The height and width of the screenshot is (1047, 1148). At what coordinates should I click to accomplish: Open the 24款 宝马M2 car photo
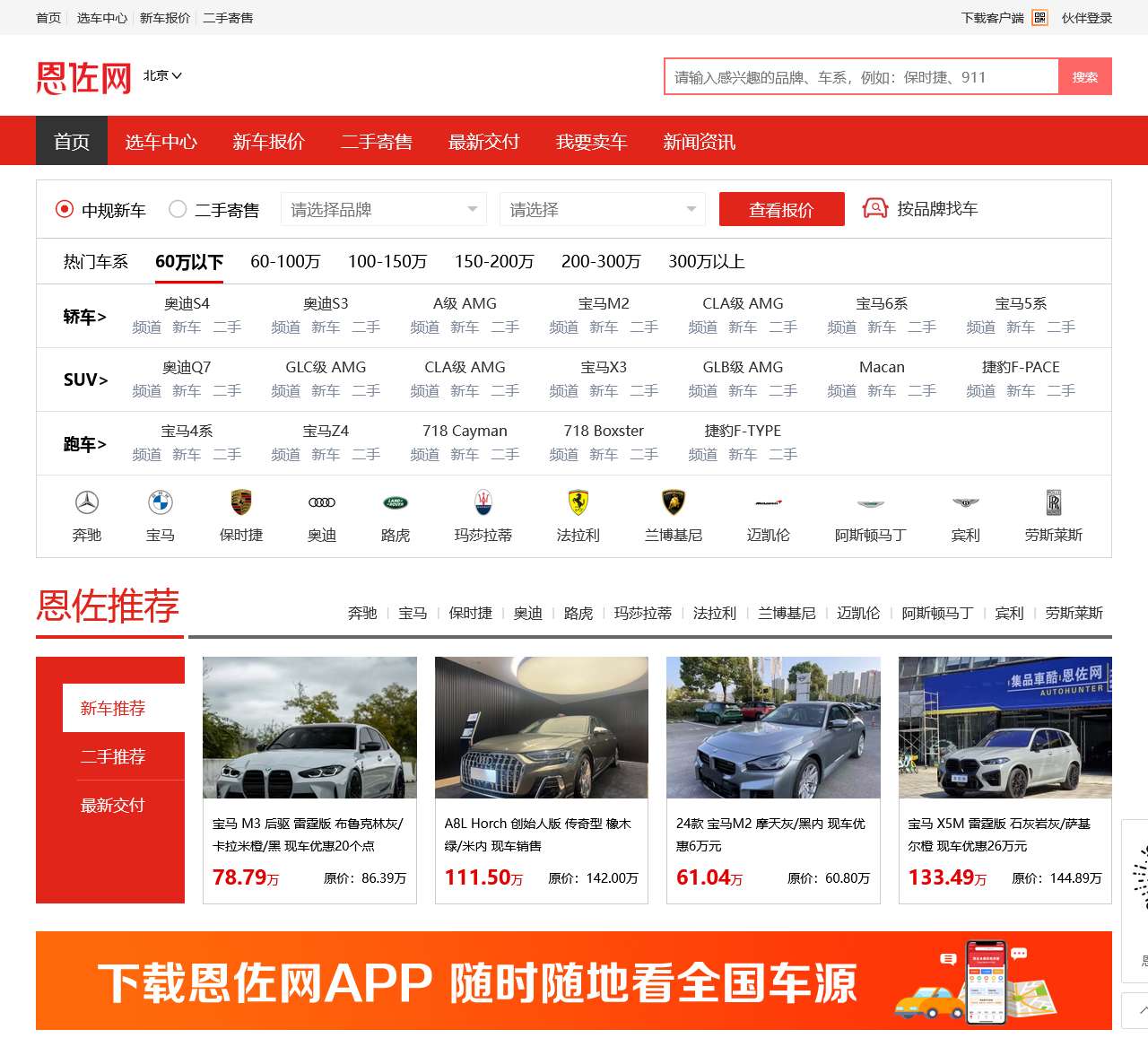coord(773,728)
